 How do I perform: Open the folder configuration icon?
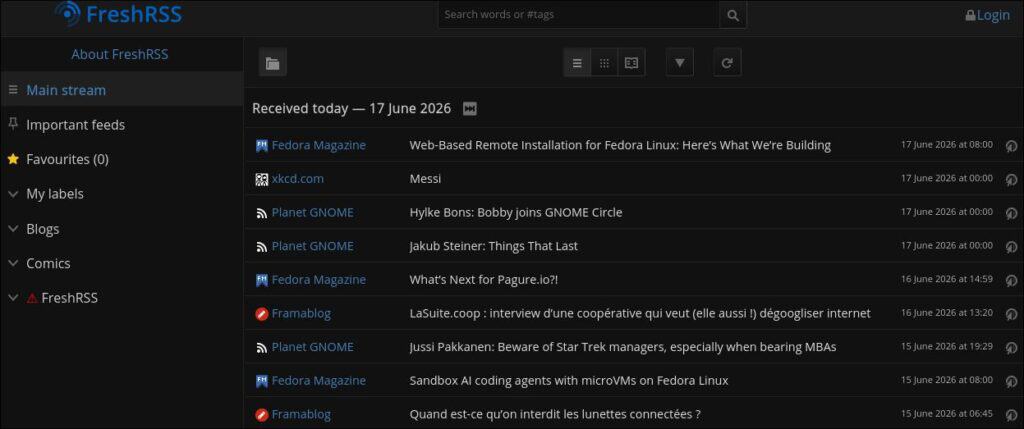[272, 63]
